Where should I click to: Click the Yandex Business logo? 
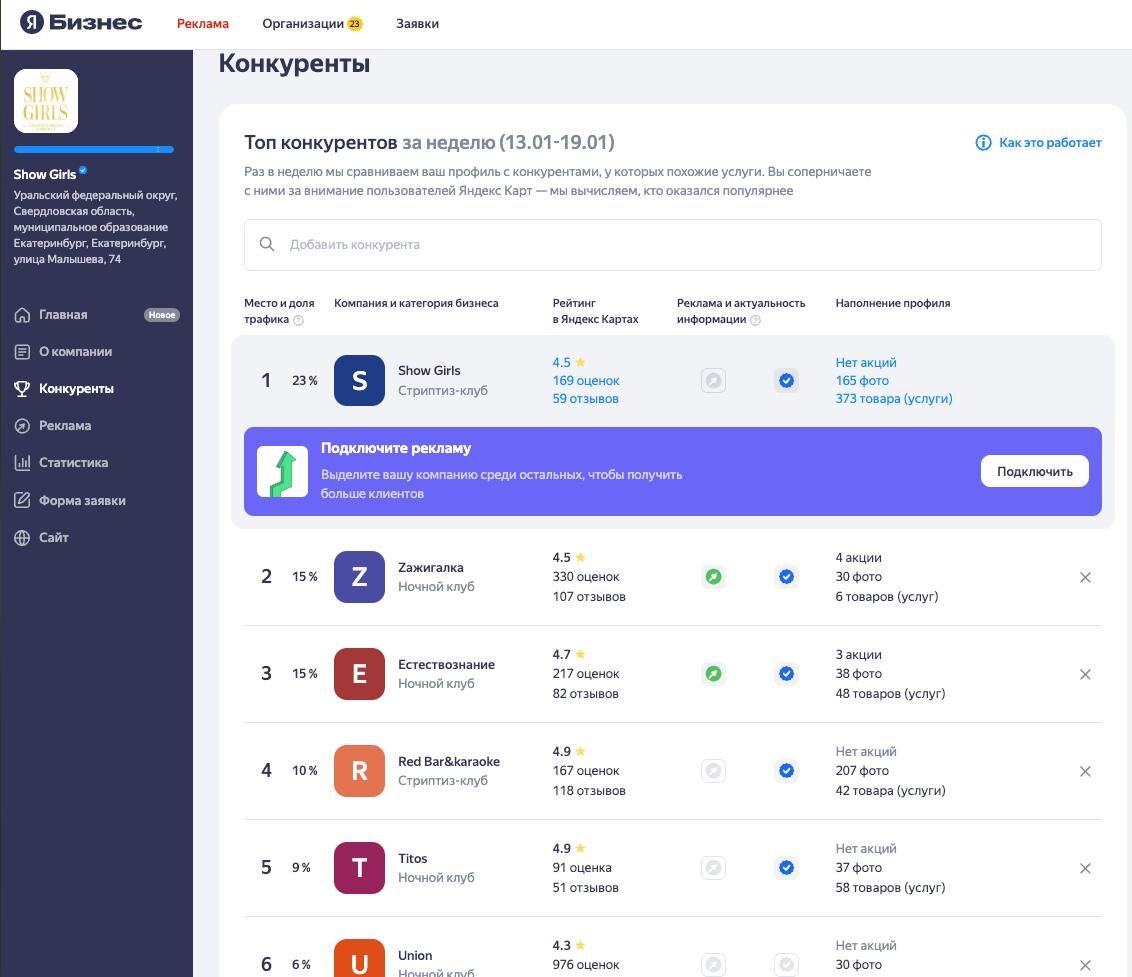(x=81, y=22)
